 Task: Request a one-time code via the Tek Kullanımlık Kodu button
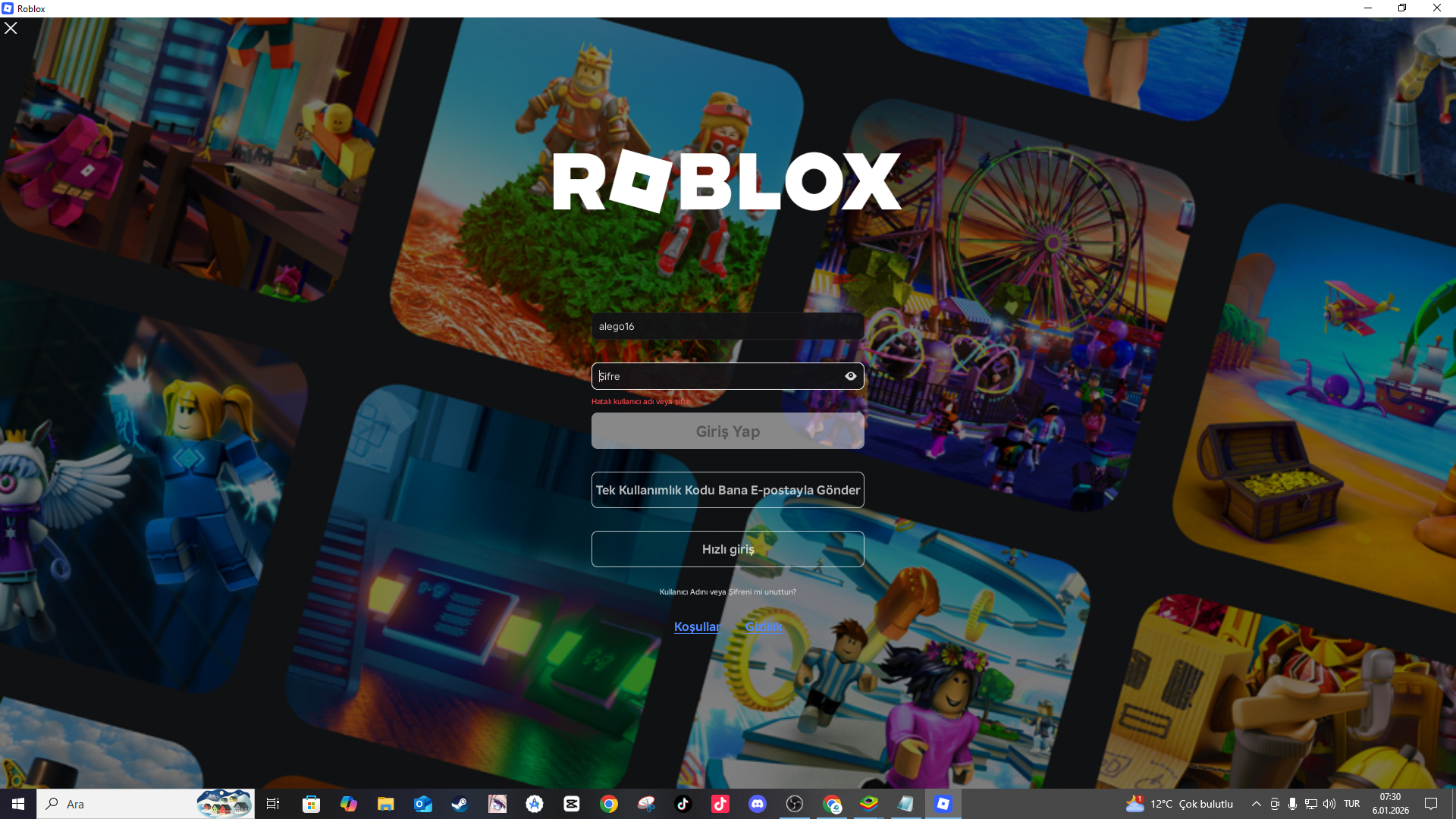pyautogui.click(x=727, y=490)
